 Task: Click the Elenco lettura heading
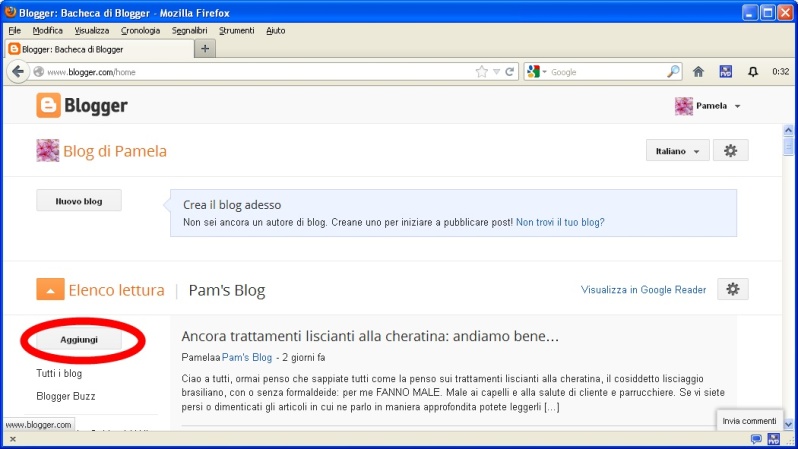[117, 290]
